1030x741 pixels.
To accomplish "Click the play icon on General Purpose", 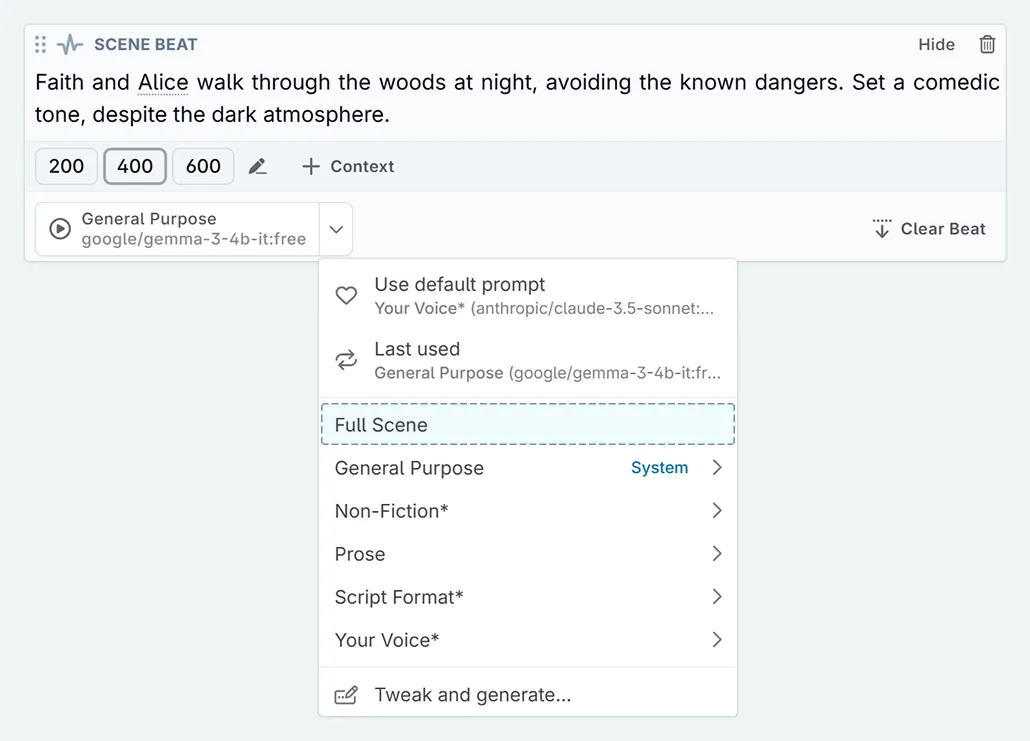I will (x=60, y=229).
